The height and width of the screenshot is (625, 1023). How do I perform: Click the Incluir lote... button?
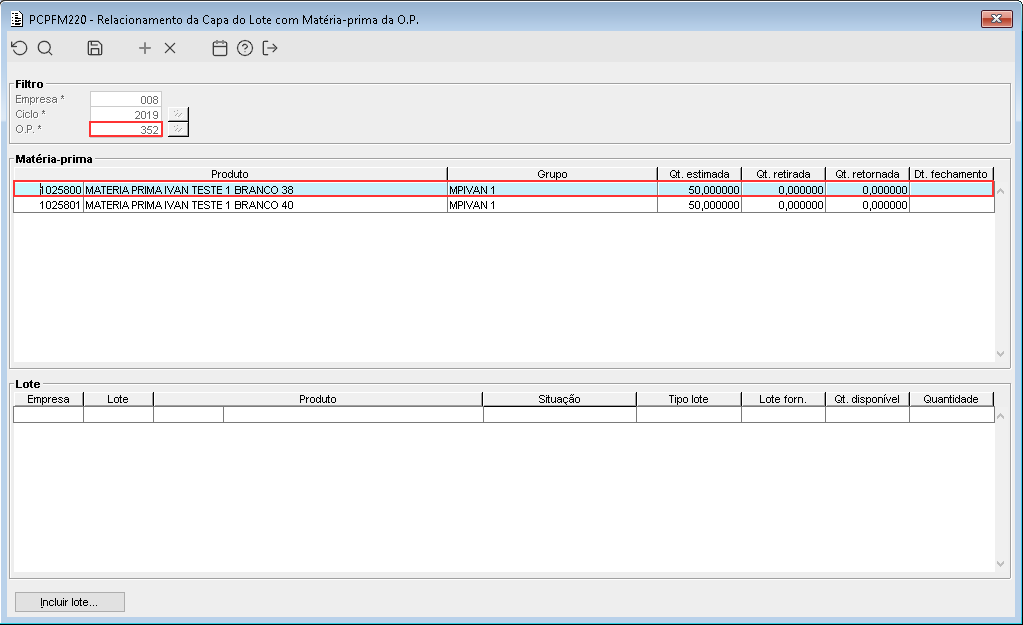click(x=70, y=602)
